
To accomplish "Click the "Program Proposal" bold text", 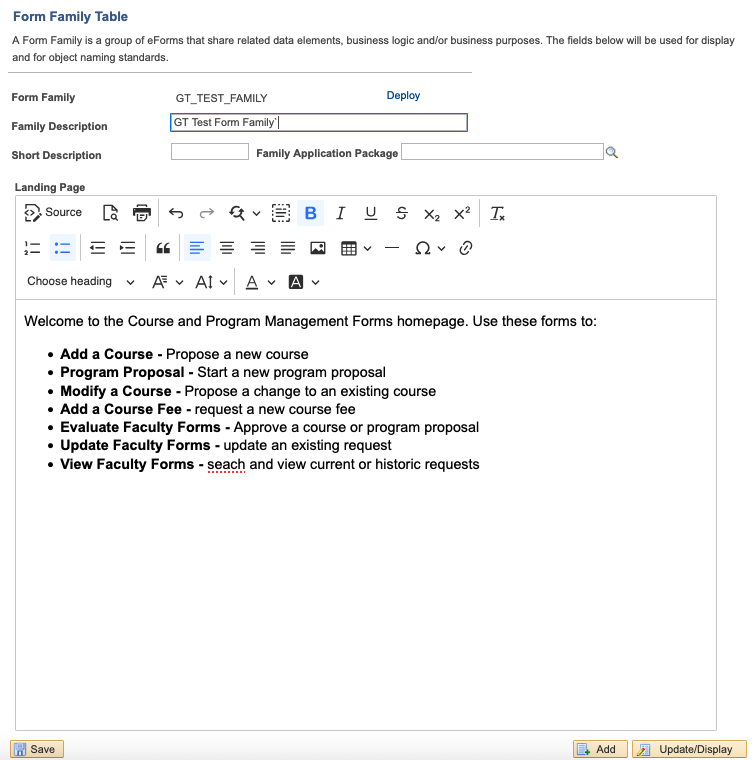I will [122, 372].
